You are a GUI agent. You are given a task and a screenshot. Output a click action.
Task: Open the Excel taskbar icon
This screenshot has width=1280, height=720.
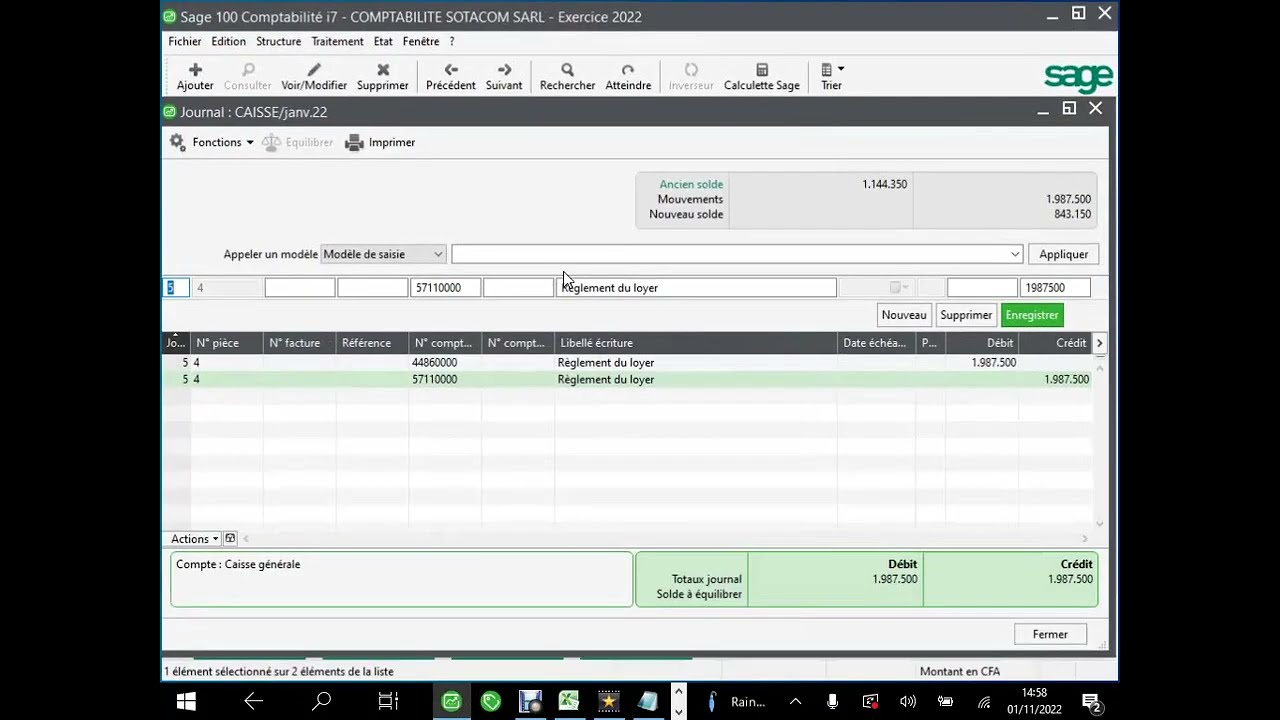[x=569, y=701]
